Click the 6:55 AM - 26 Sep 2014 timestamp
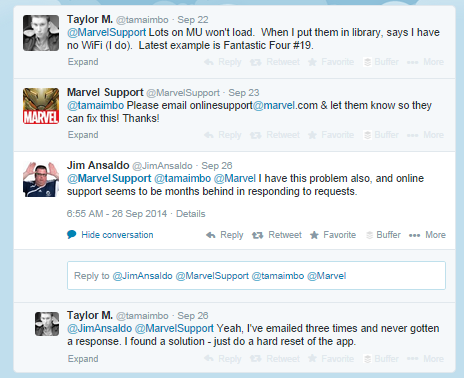464x378 pixels. [x=117, y=214]
